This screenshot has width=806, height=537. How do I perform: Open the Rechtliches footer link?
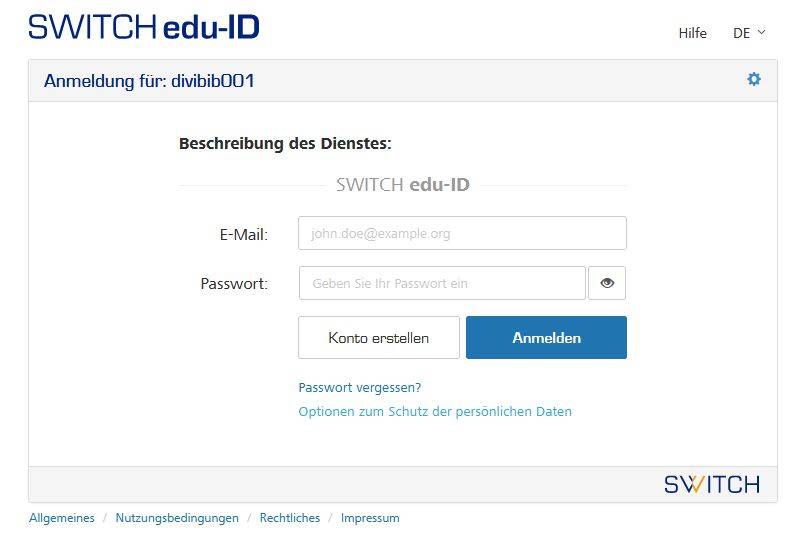(x=290, y=518)
